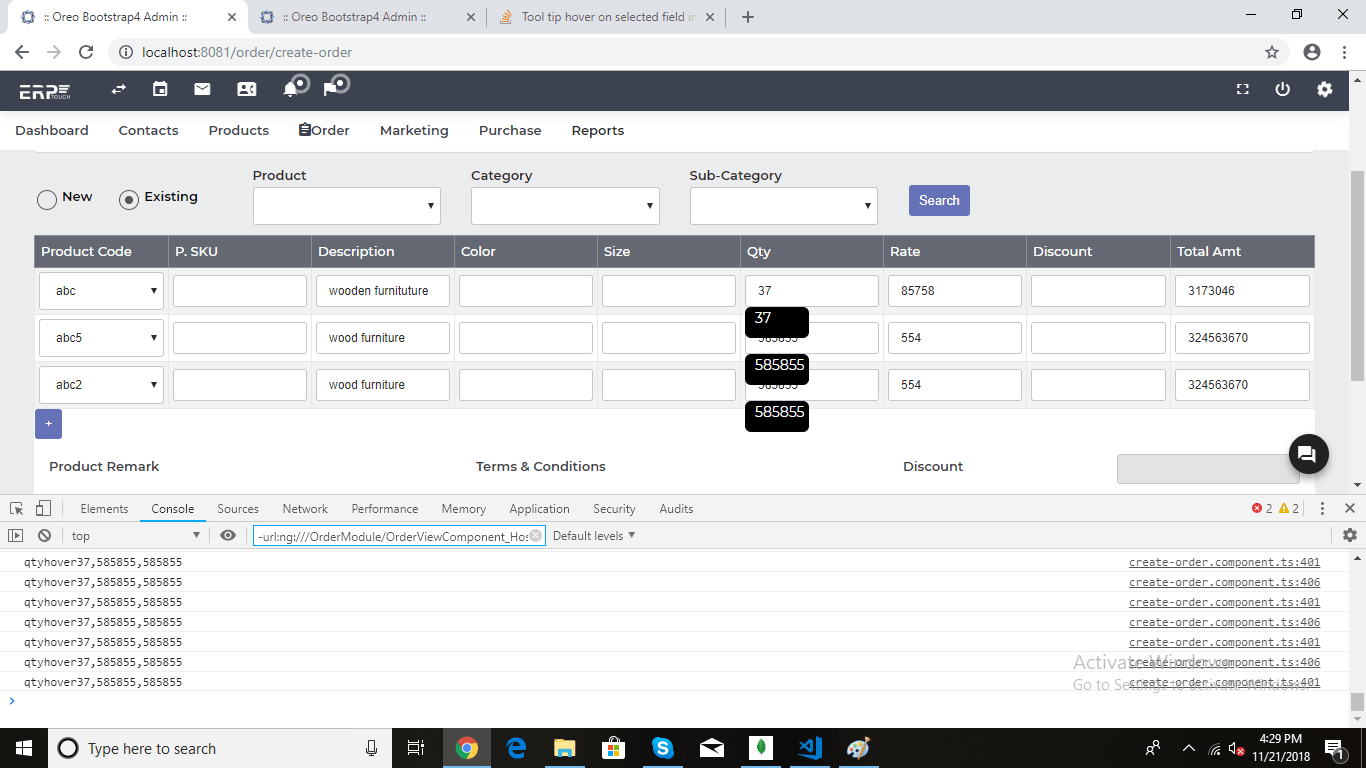Open the Chrome profile avatar icon

[x=1312, y=52]
